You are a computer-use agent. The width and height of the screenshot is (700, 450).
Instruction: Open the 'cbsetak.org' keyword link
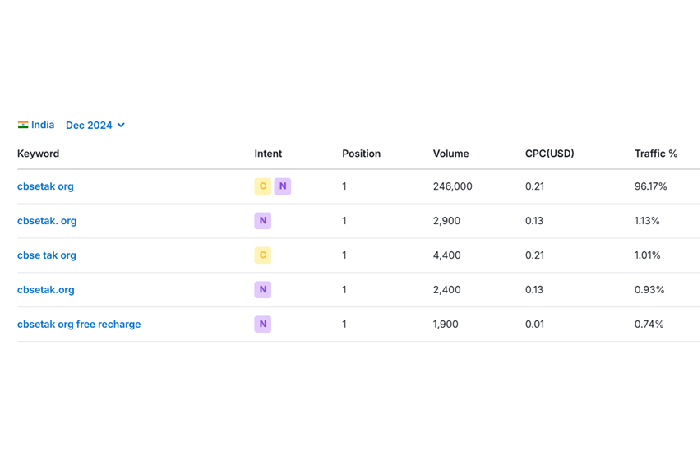46,290
